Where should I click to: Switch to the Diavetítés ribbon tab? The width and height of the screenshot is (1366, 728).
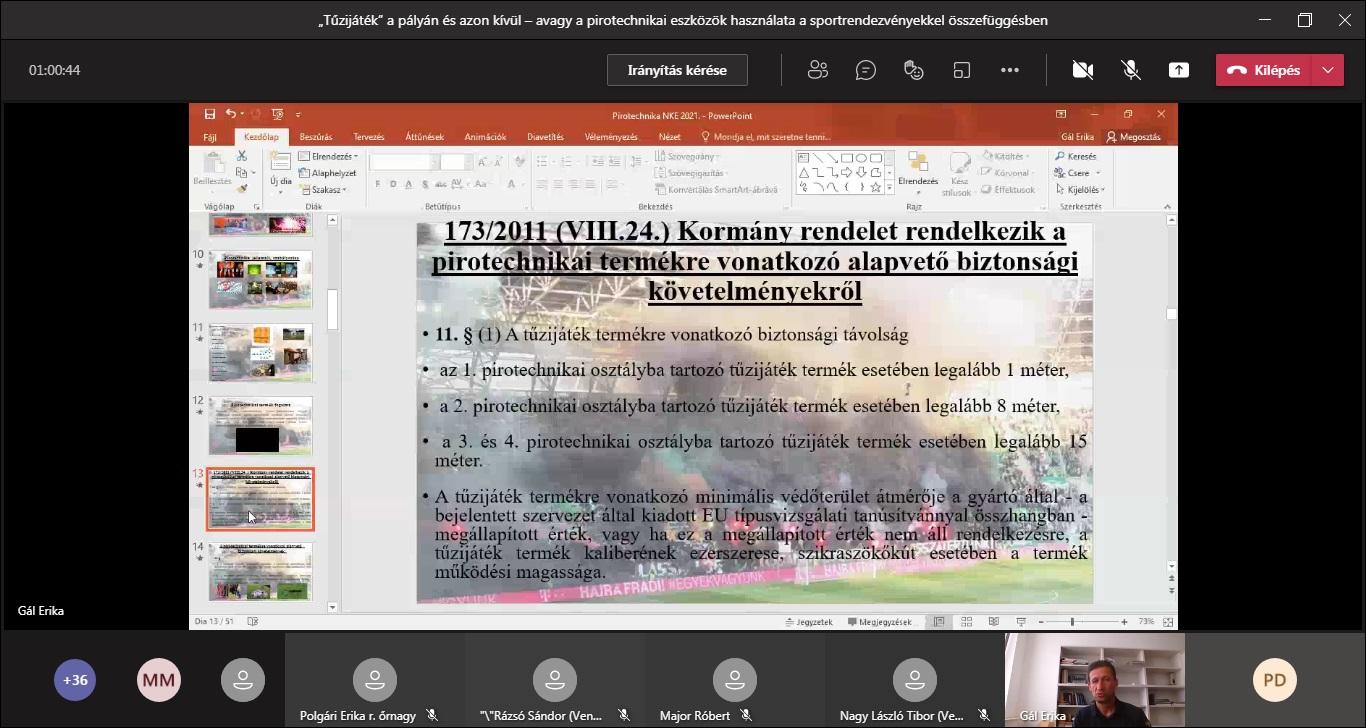(x=546, y=137)
